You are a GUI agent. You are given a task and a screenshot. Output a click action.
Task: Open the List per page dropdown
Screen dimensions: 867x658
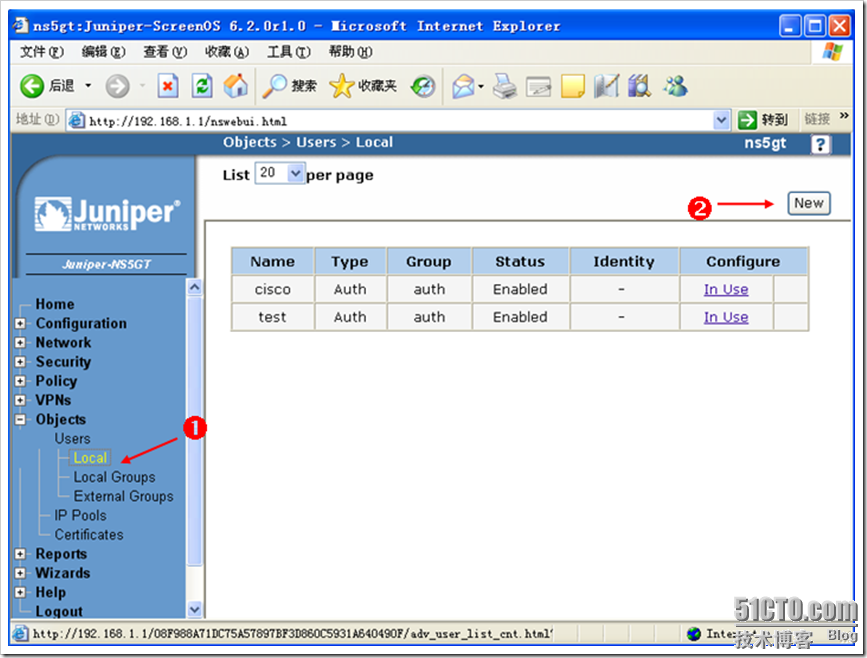280,174
